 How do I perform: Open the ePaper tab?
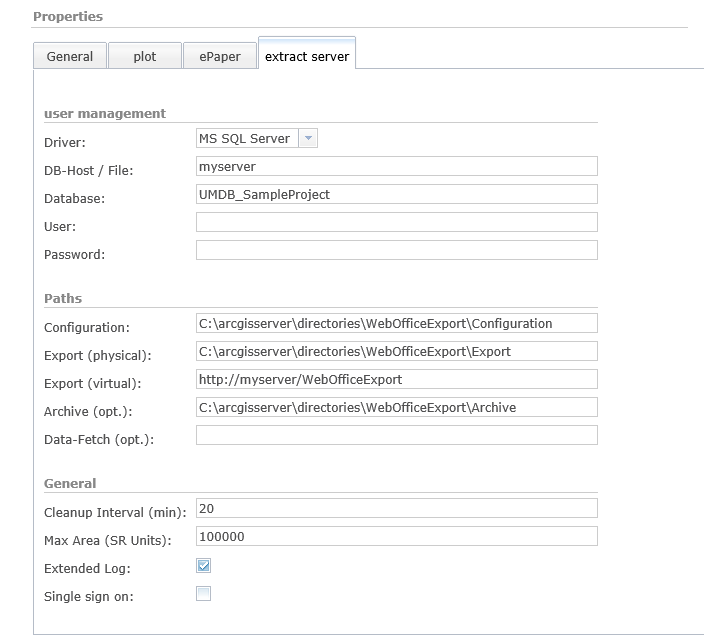point(219,56)
